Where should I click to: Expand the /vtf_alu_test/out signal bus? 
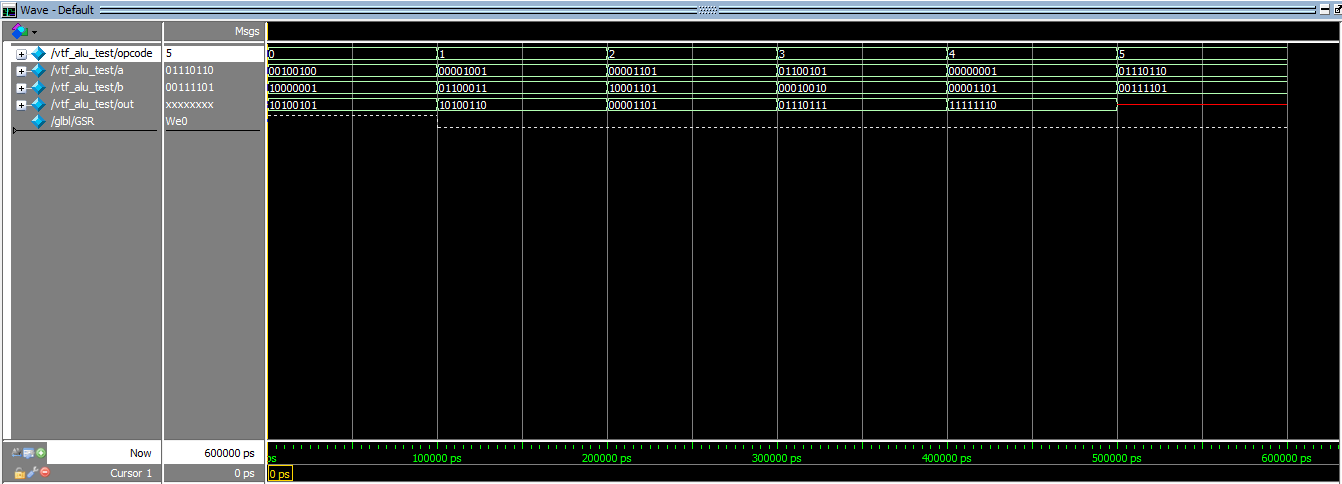pos(22,105)
